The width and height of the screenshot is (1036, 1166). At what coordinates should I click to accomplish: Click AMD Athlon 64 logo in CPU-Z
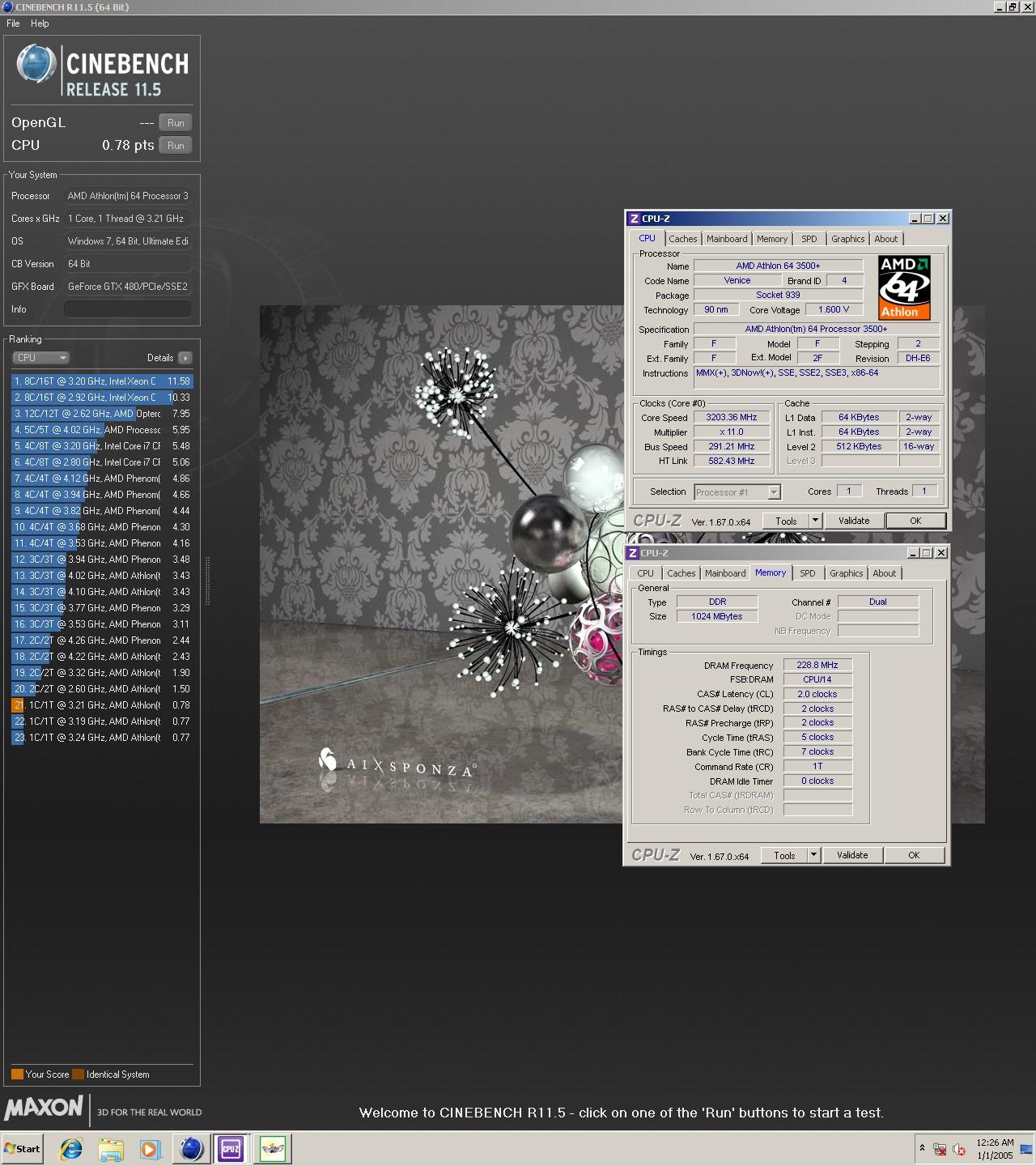coord(904,288)
